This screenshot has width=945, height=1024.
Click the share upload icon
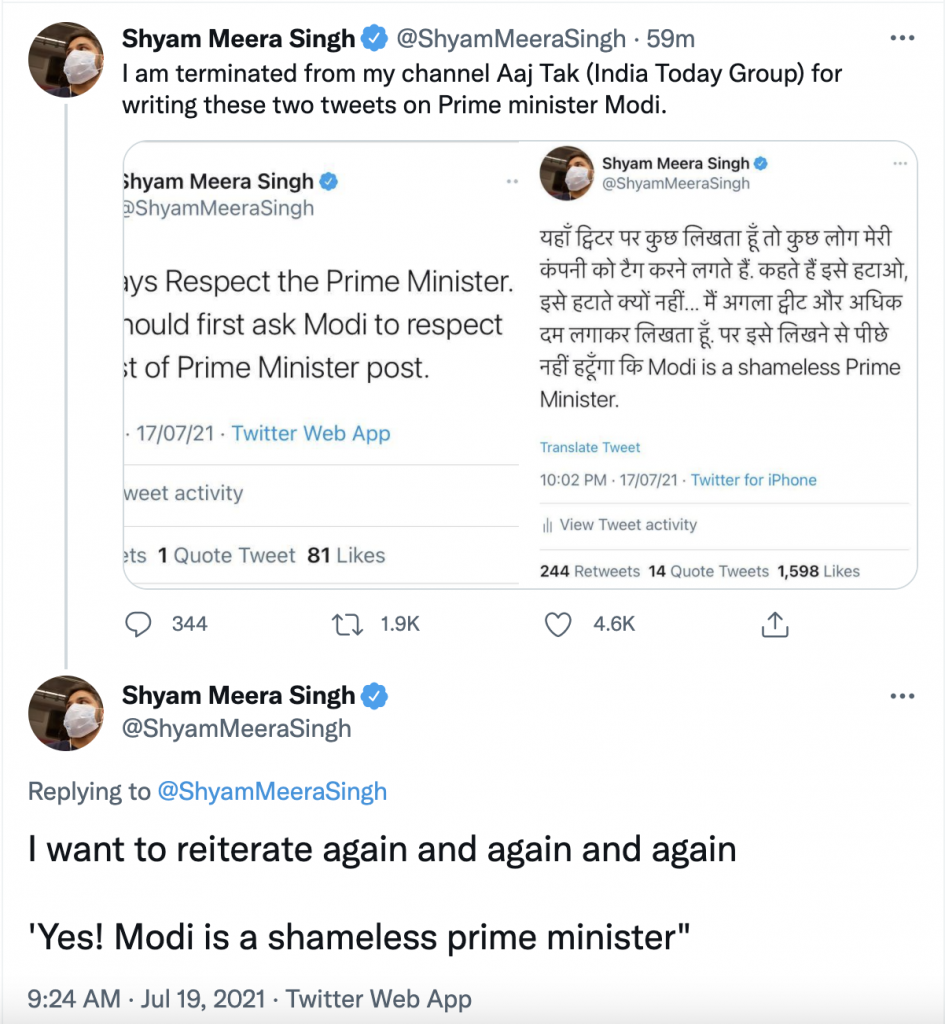click(x=775, y=625)
